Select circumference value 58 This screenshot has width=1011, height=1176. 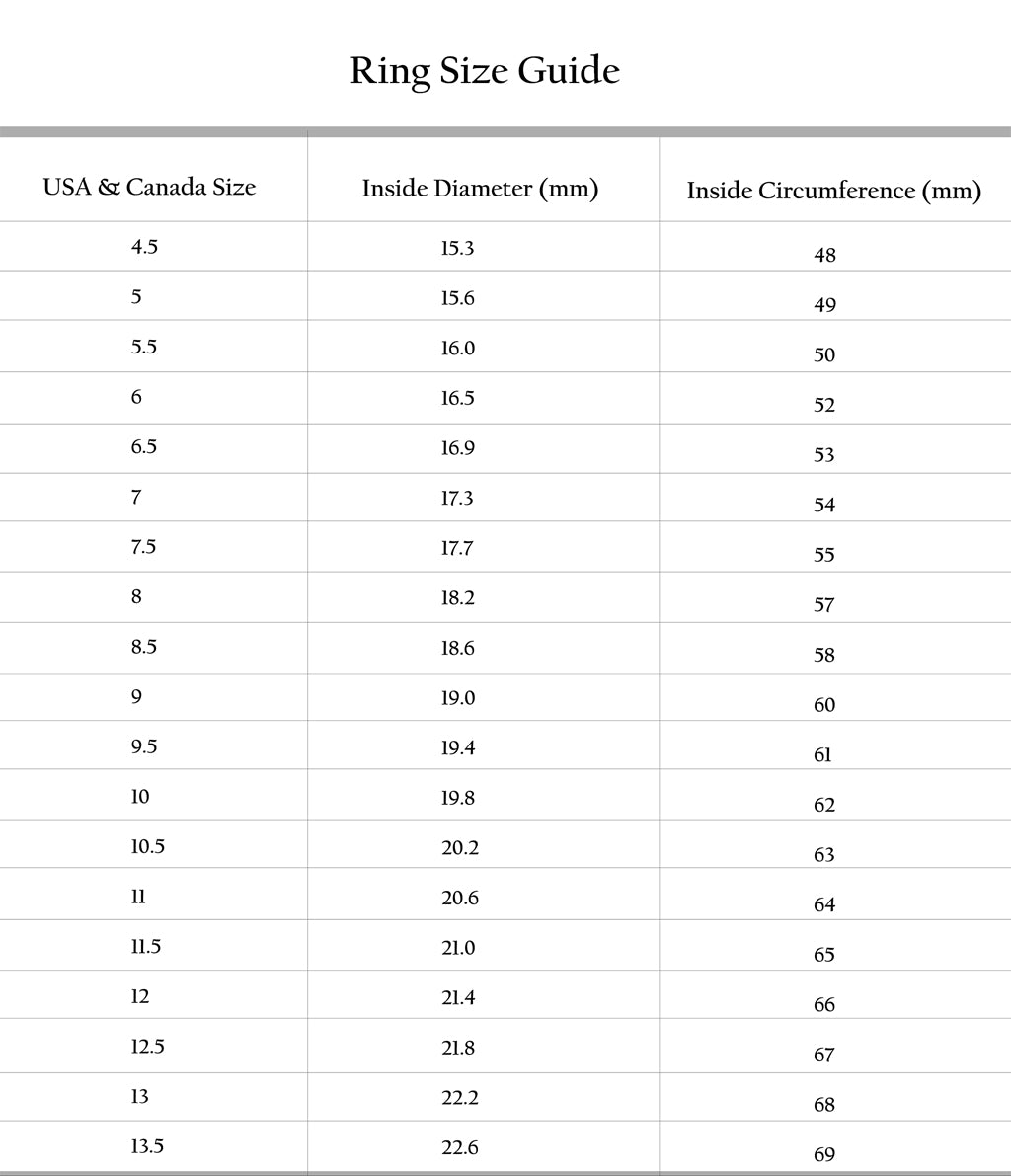point(824,656)
